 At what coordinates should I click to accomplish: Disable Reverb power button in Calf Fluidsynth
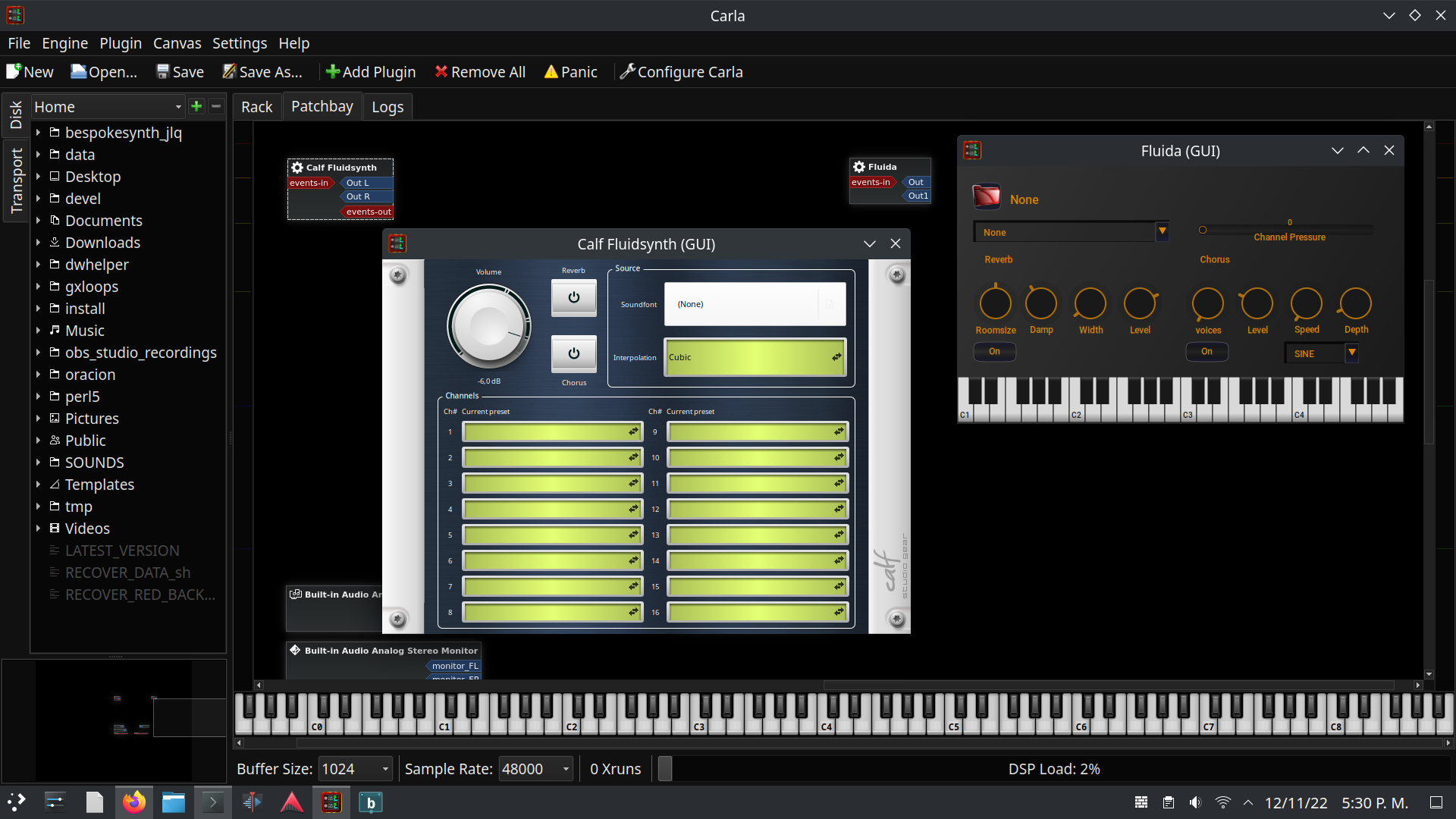click(573, 298)
